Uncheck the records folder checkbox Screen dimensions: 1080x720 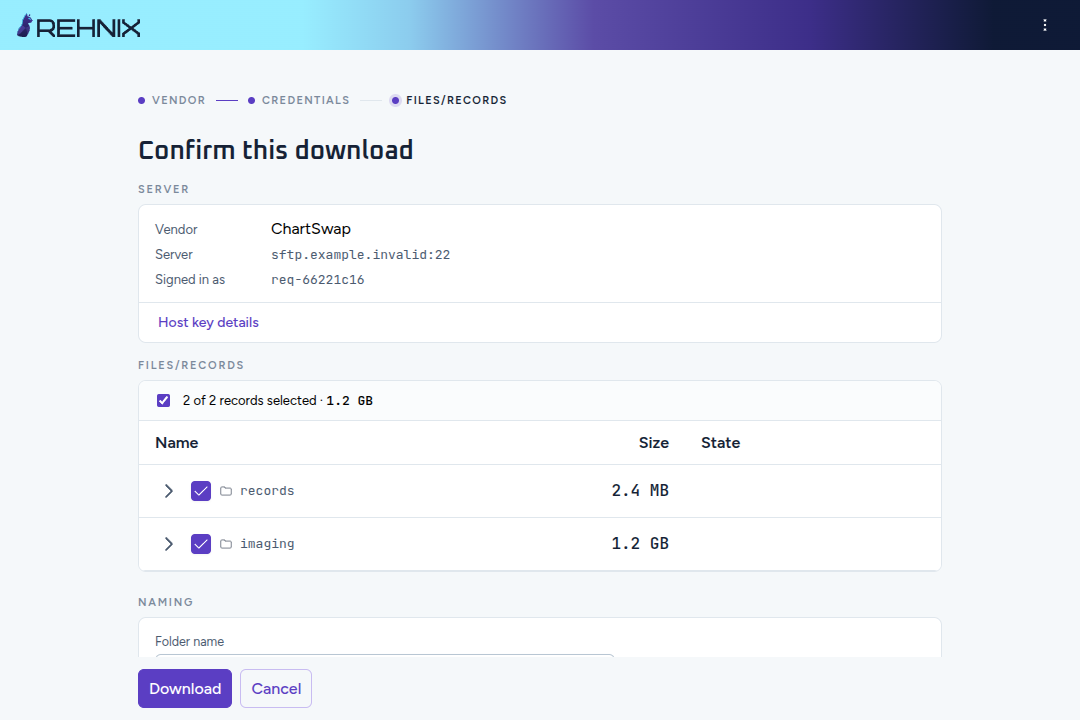[200, 491]
